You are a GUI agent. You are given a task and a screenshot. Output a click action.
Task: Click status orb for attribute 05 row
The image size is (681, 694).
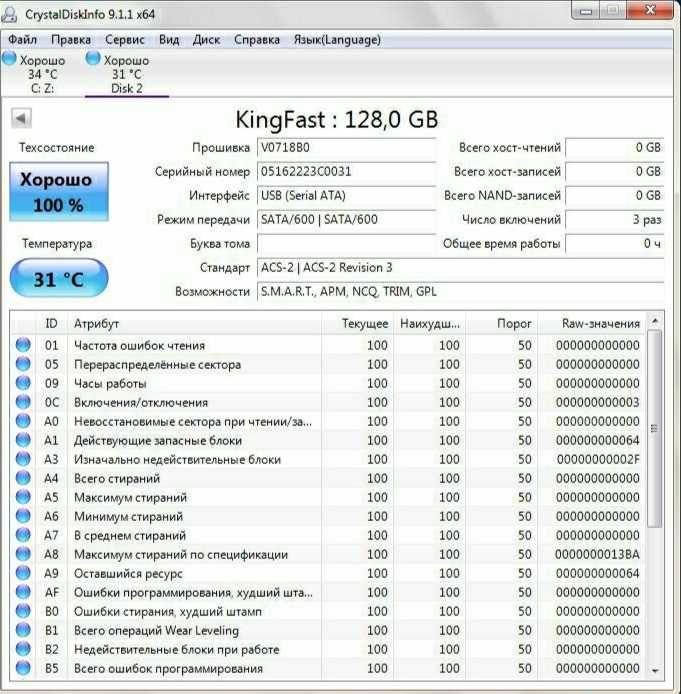click(x=23, y=364)
